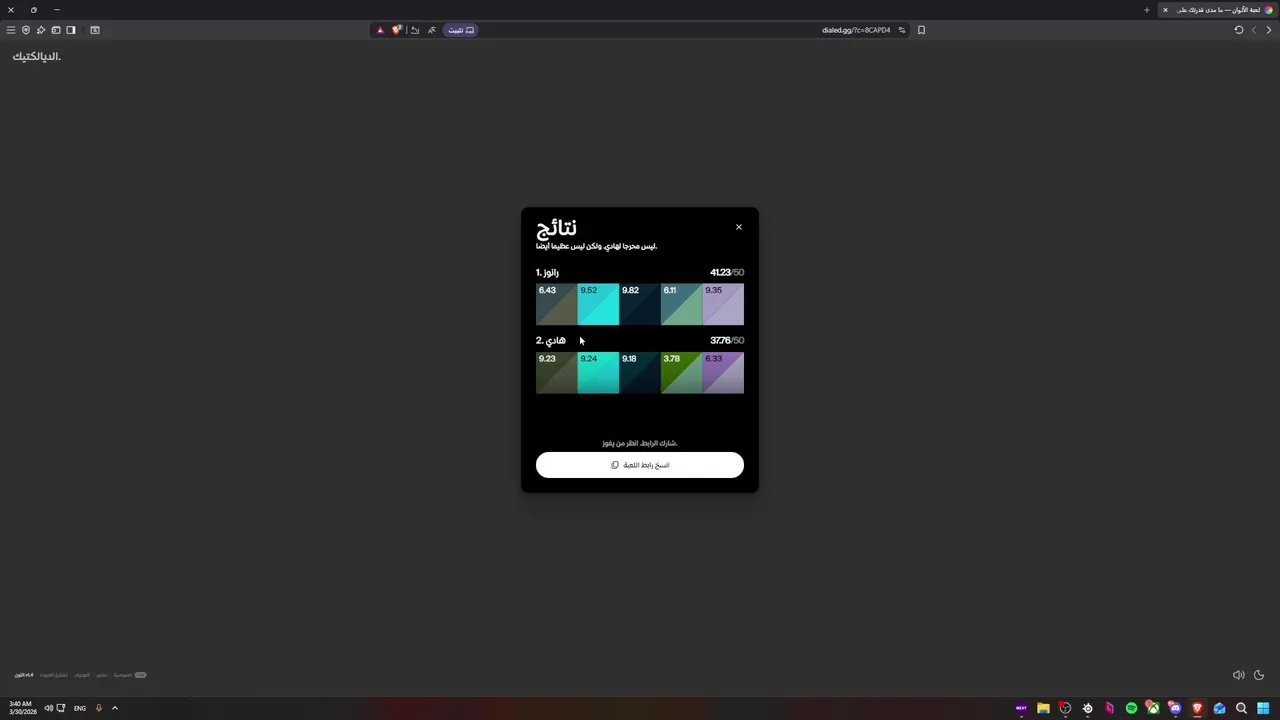Select the 6.43 color swatch in row 1
Image resolution: width=1280 pixels, height=720 pixels.
[556, 304]
